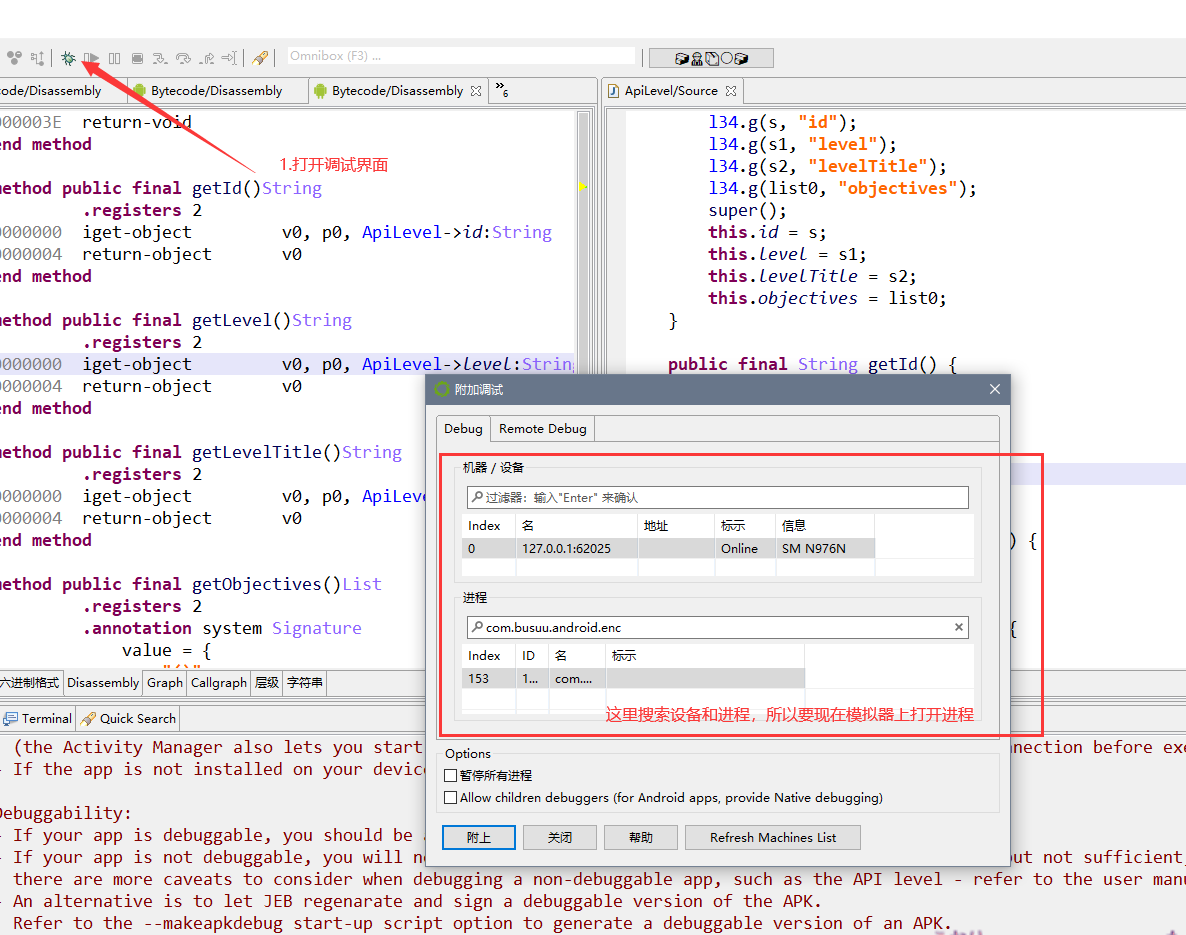Click getObjectives() method declaration line

[191, 584]
